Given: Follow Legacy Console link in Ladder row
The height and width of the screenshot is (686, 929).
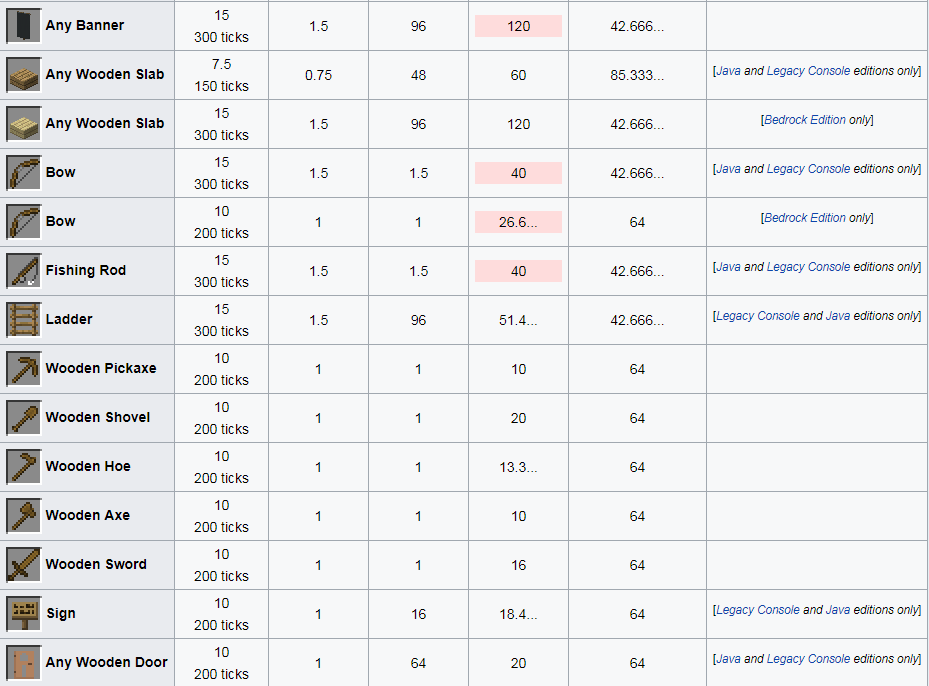Looking at the screenshot, I should (x=757, y=316).
